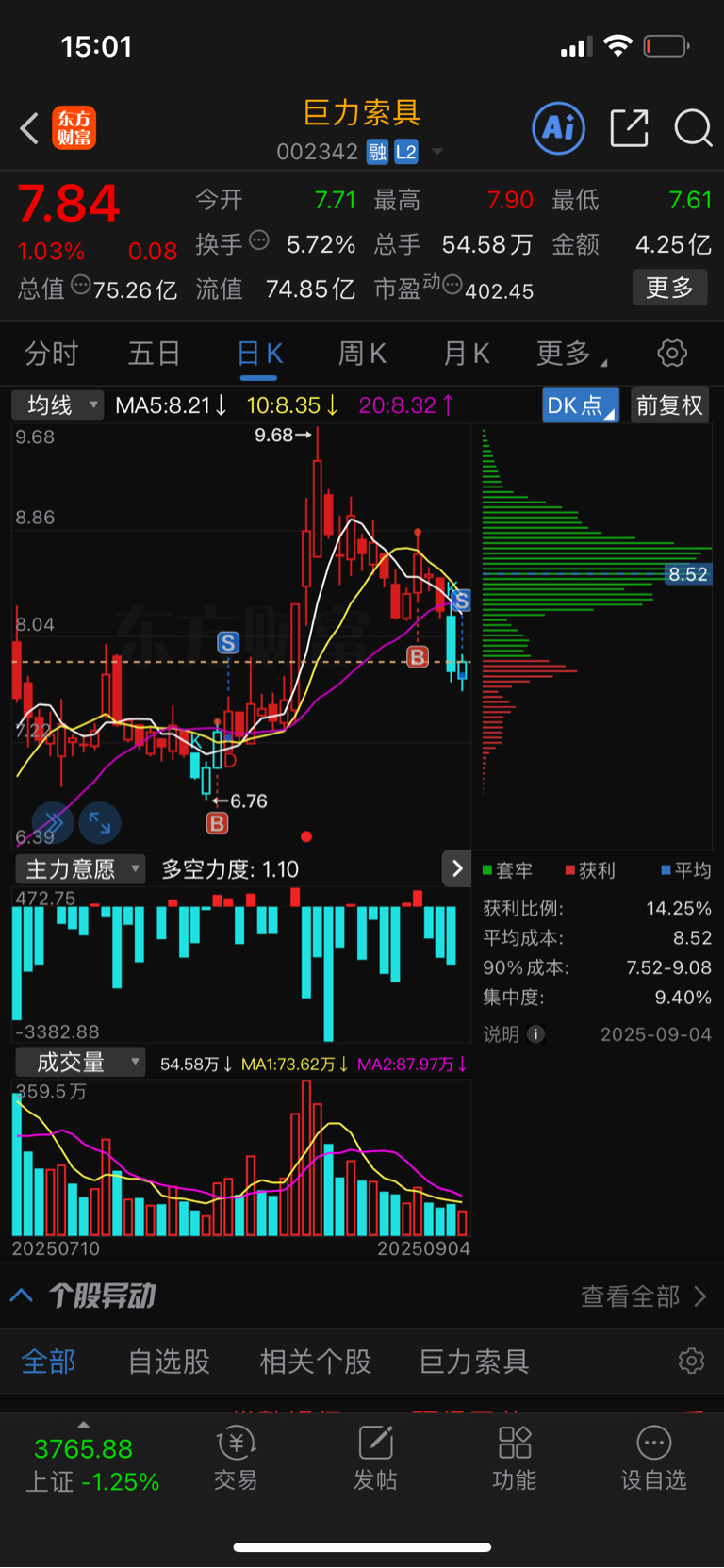The width and height of the screenshot is (724, 1568).
Task: Tap the stock code 002342
Action: pos(317,152)
